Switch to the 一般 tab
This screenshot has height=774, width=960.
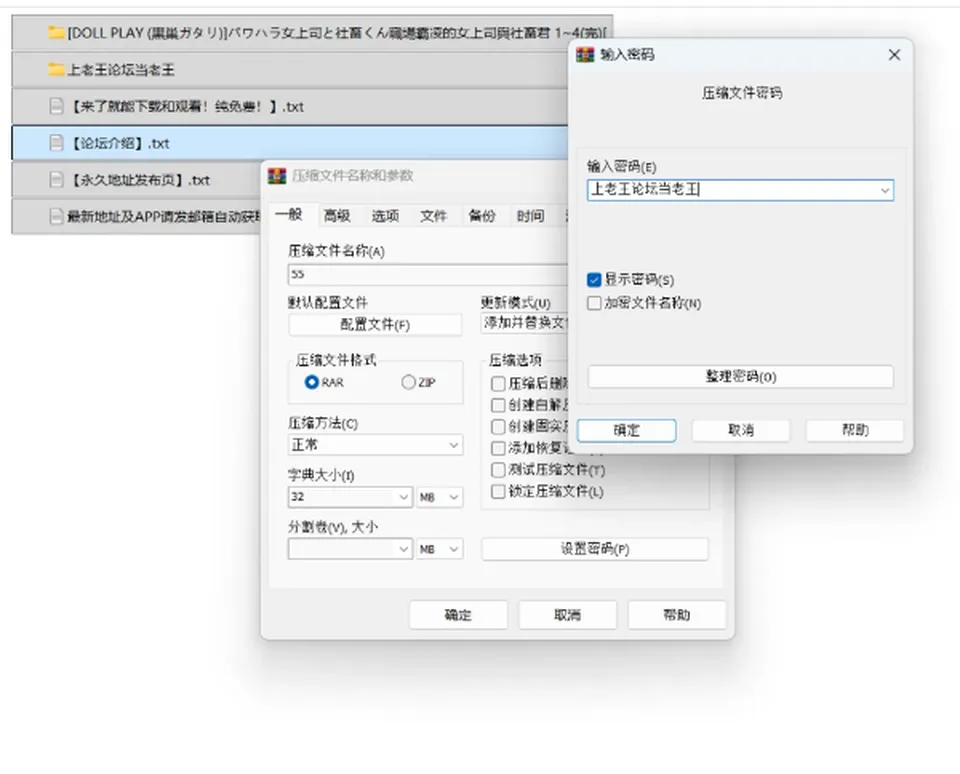click(x=289, y=214)
